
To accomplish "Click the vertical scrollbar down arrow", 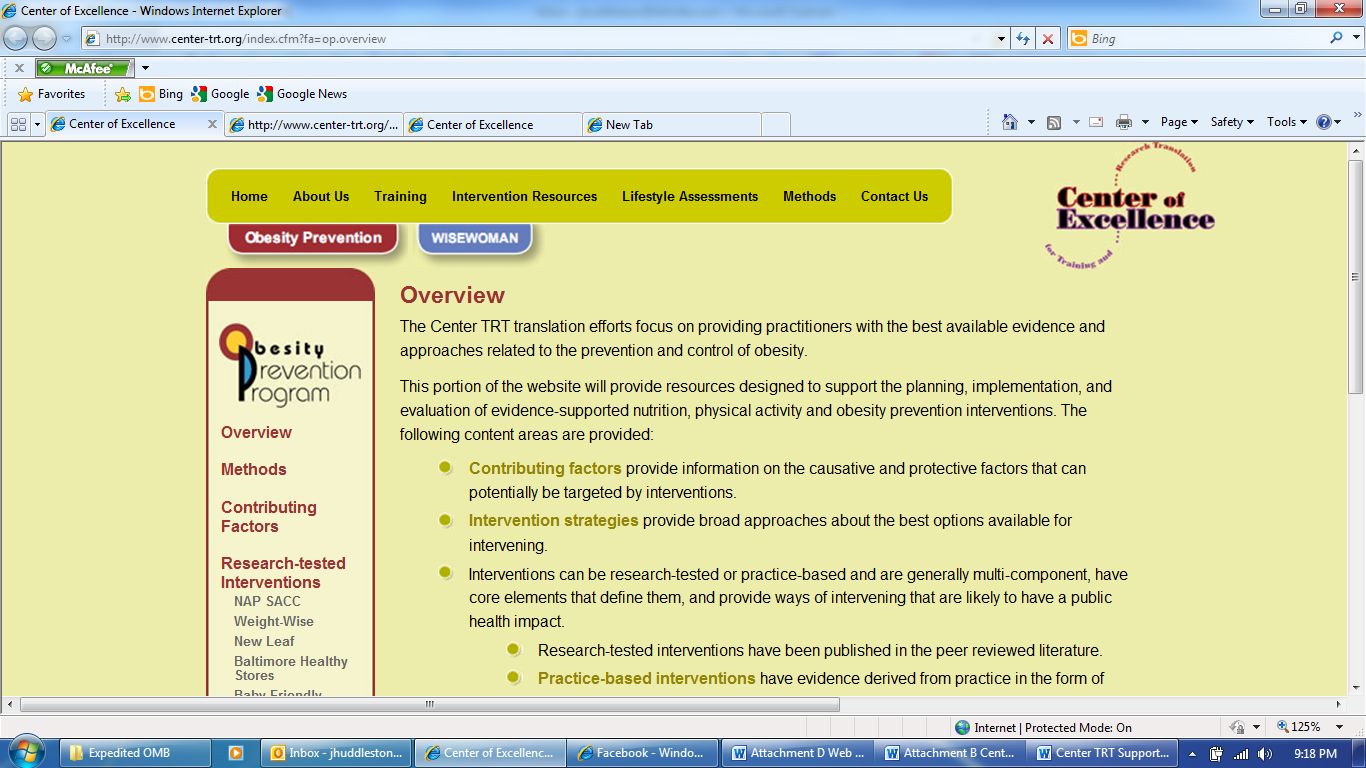I will click(x=1356, y=688).
